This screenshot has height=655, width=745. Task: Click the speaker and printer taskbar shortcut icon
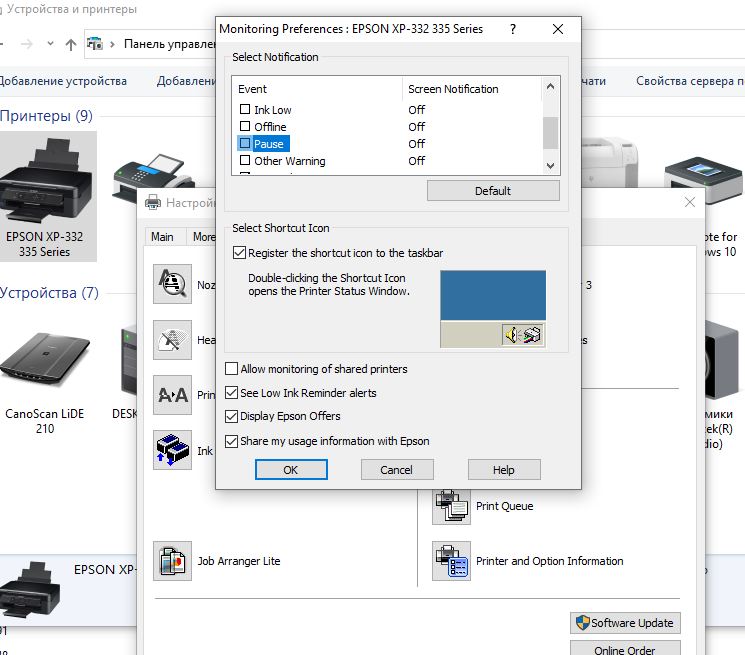coord(522,335)
